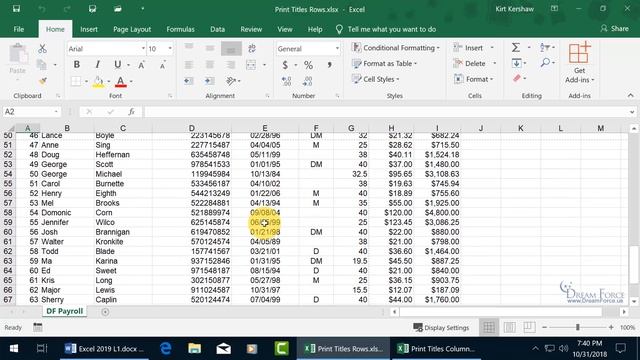This screenshot has height=360, width=640.
Task: Select the DF Payroll sheet tab
Action: (64, 311)
